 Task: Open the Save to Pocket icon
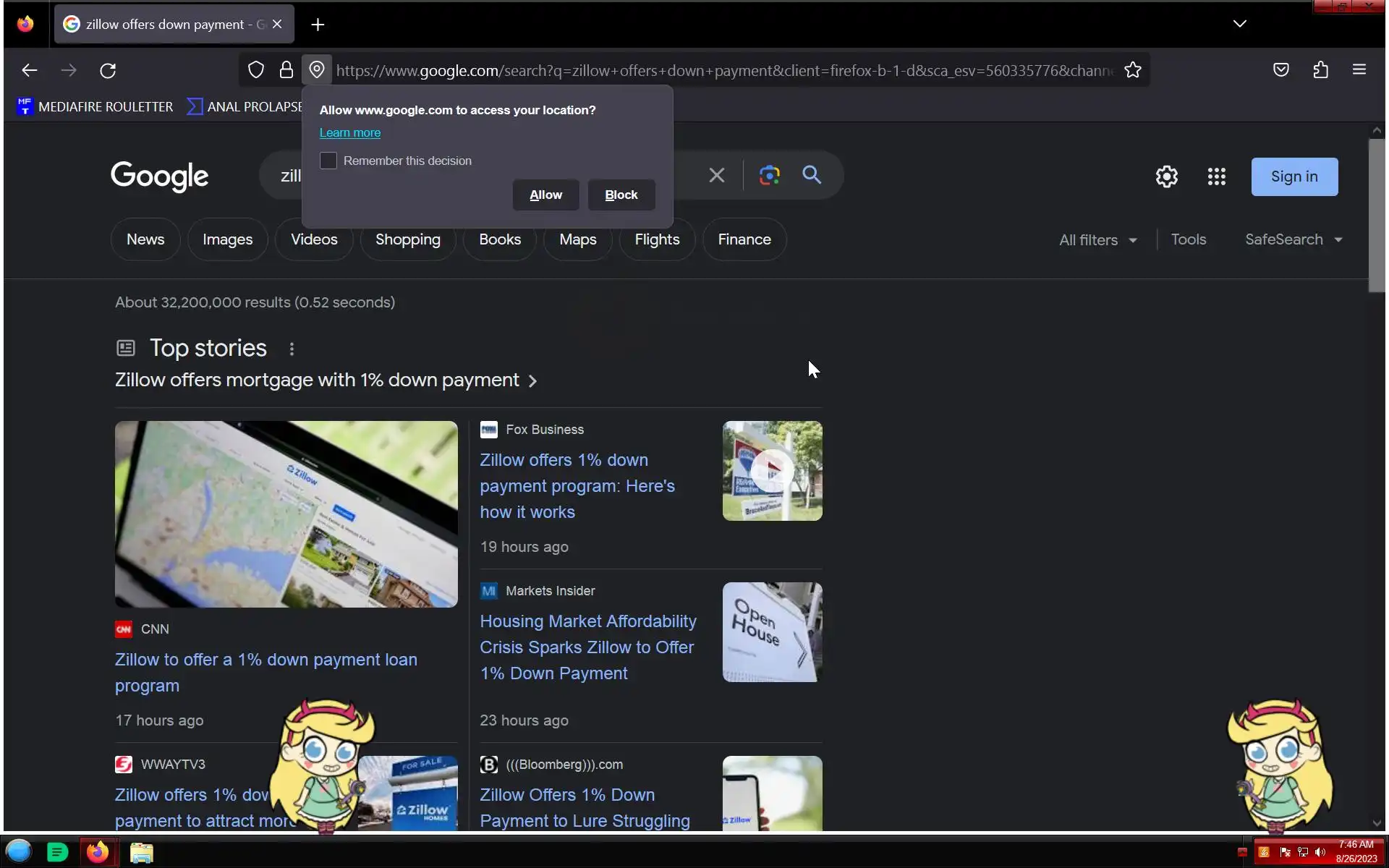(x=1281, y=70)
